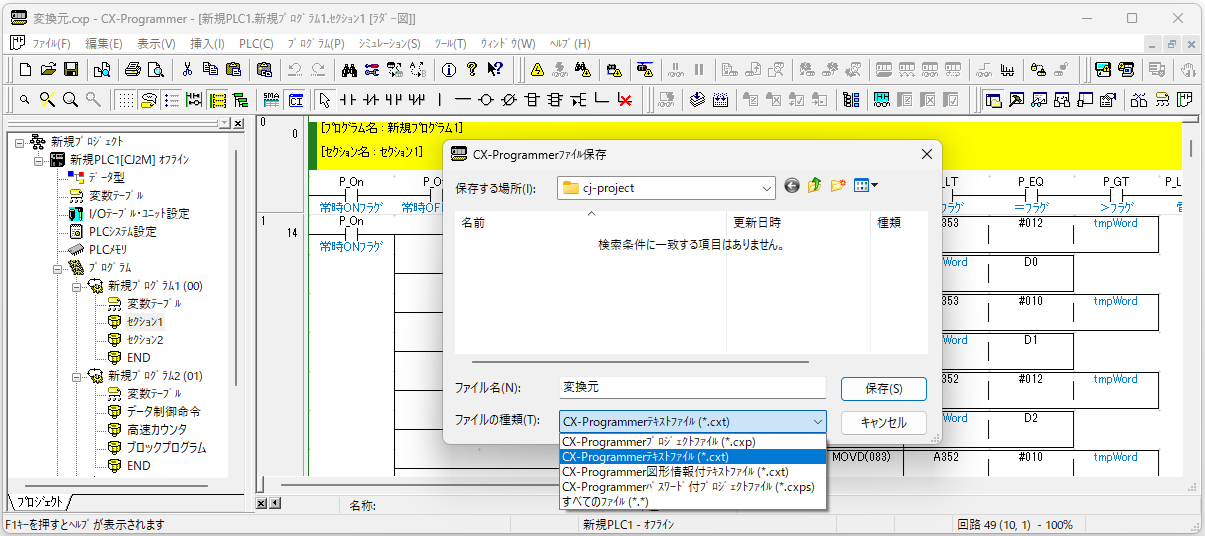Screen dimensions: 1205x536
Task: Select the new coil tool
Action: click(486, 99)
